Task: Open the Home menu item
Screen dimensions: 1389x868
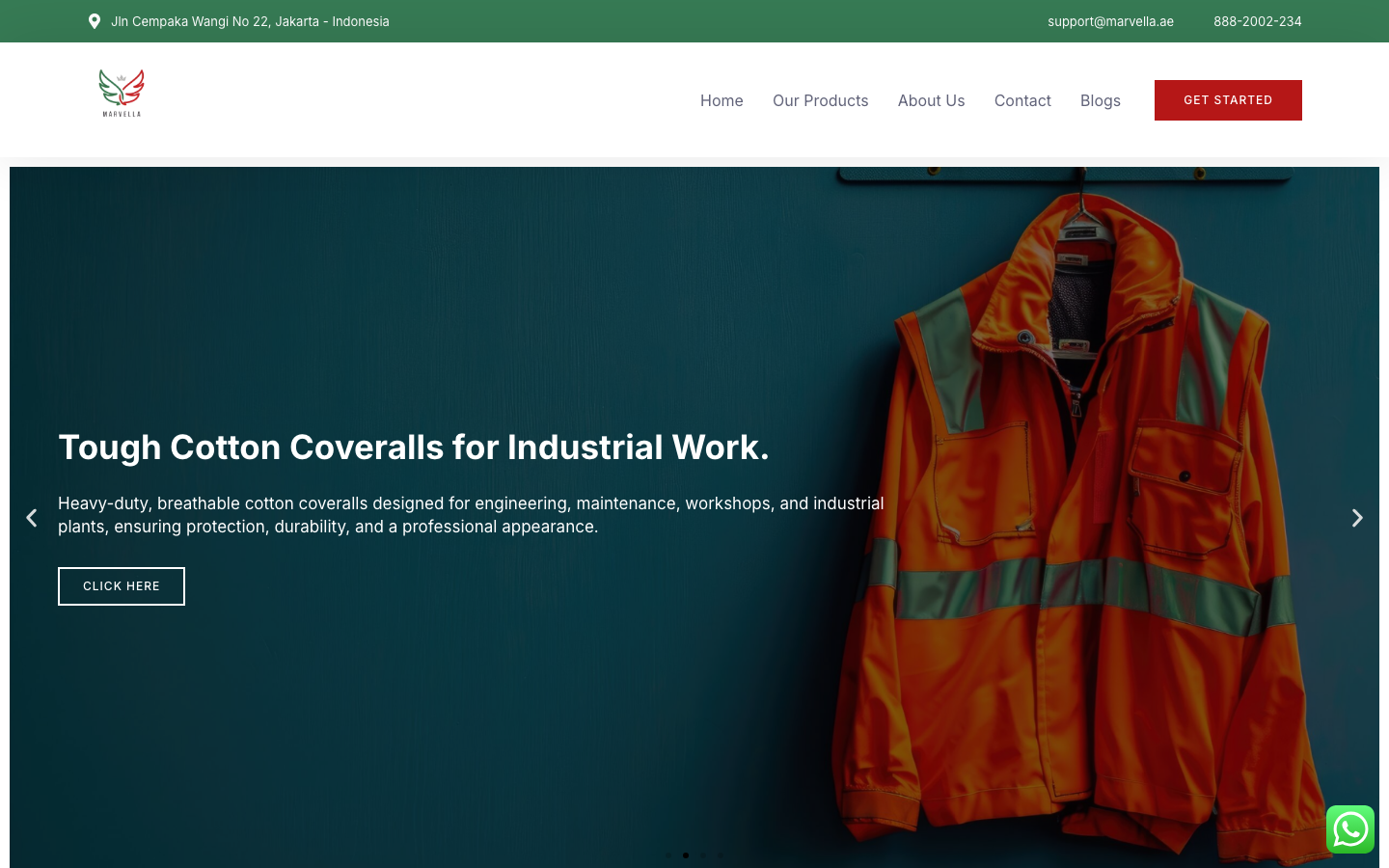Action: click(722, 100)
